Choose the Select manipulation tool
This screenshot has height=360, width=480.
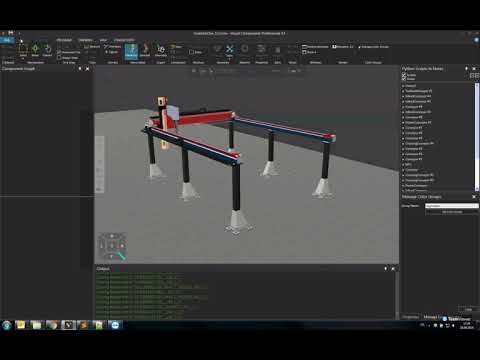point(23,51)
